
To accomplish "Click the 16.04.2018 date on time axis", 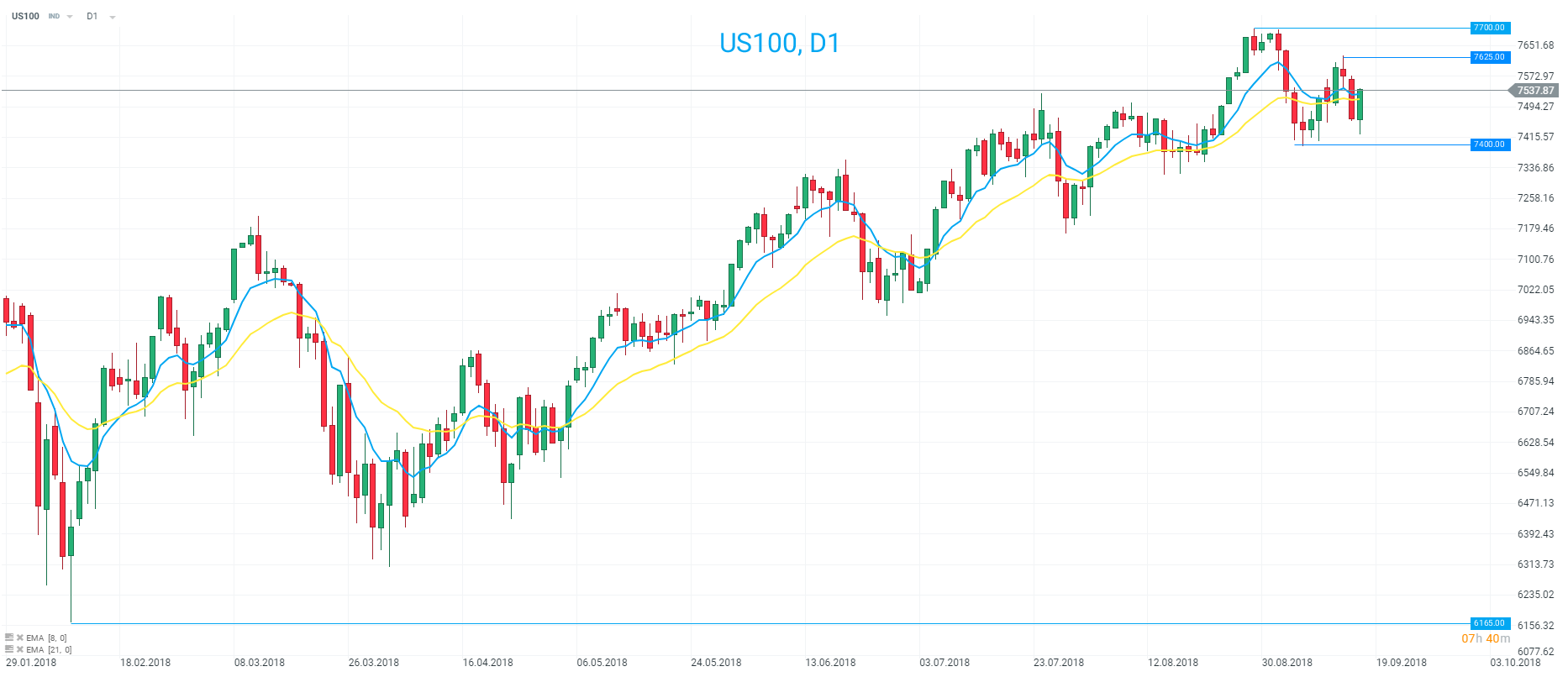I will click(487, 663).
